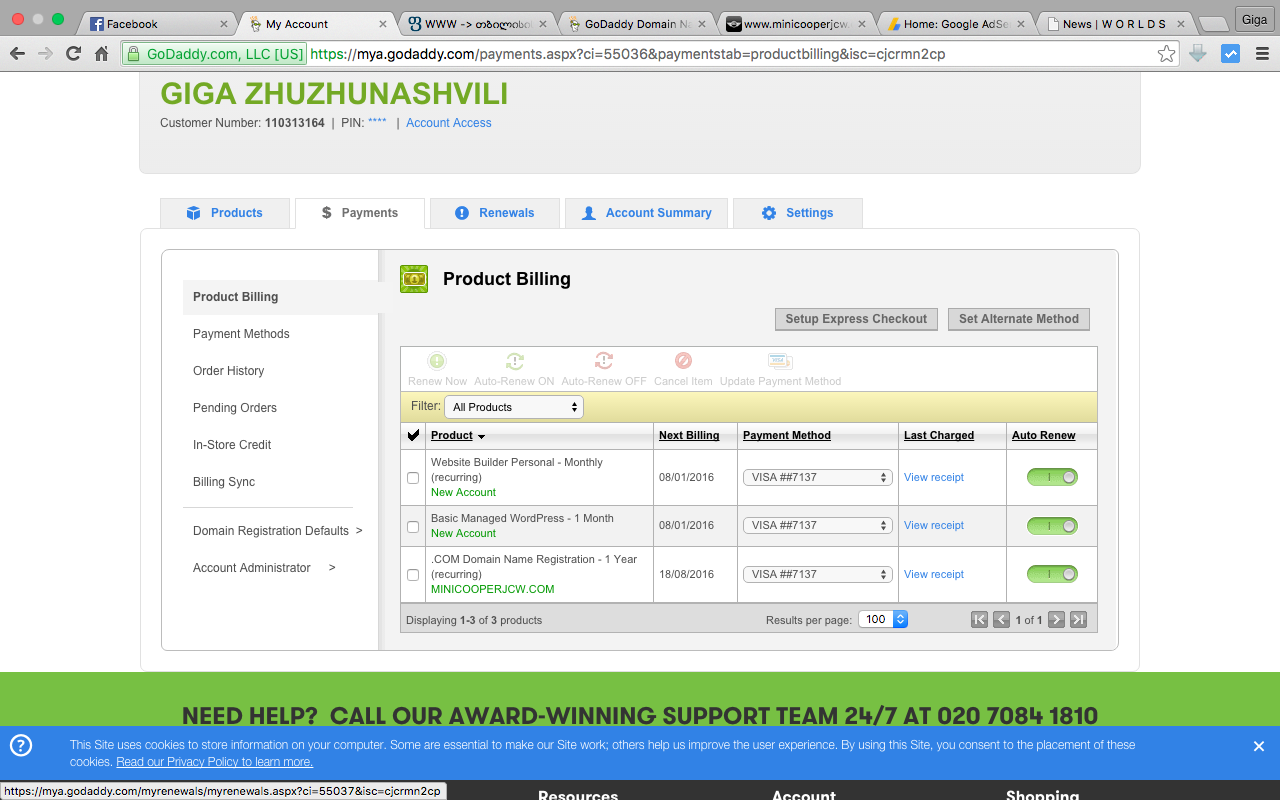Select the Basic Managed WordPress checkbox
Image resolution: width=1280 pixels, height=800 pixels.
413,526
